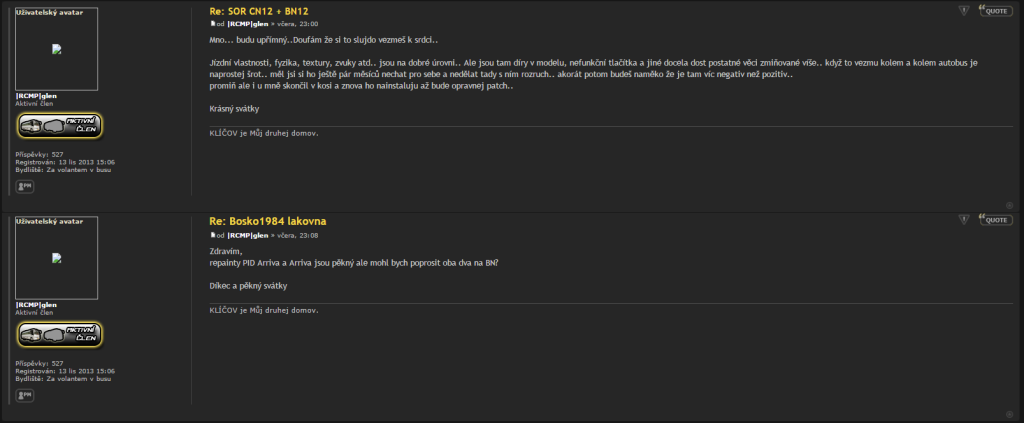1024x423 pixels.
Task: Click the 'Aktivní člen' rank badge in first post
Action: (x=60, y=125)
